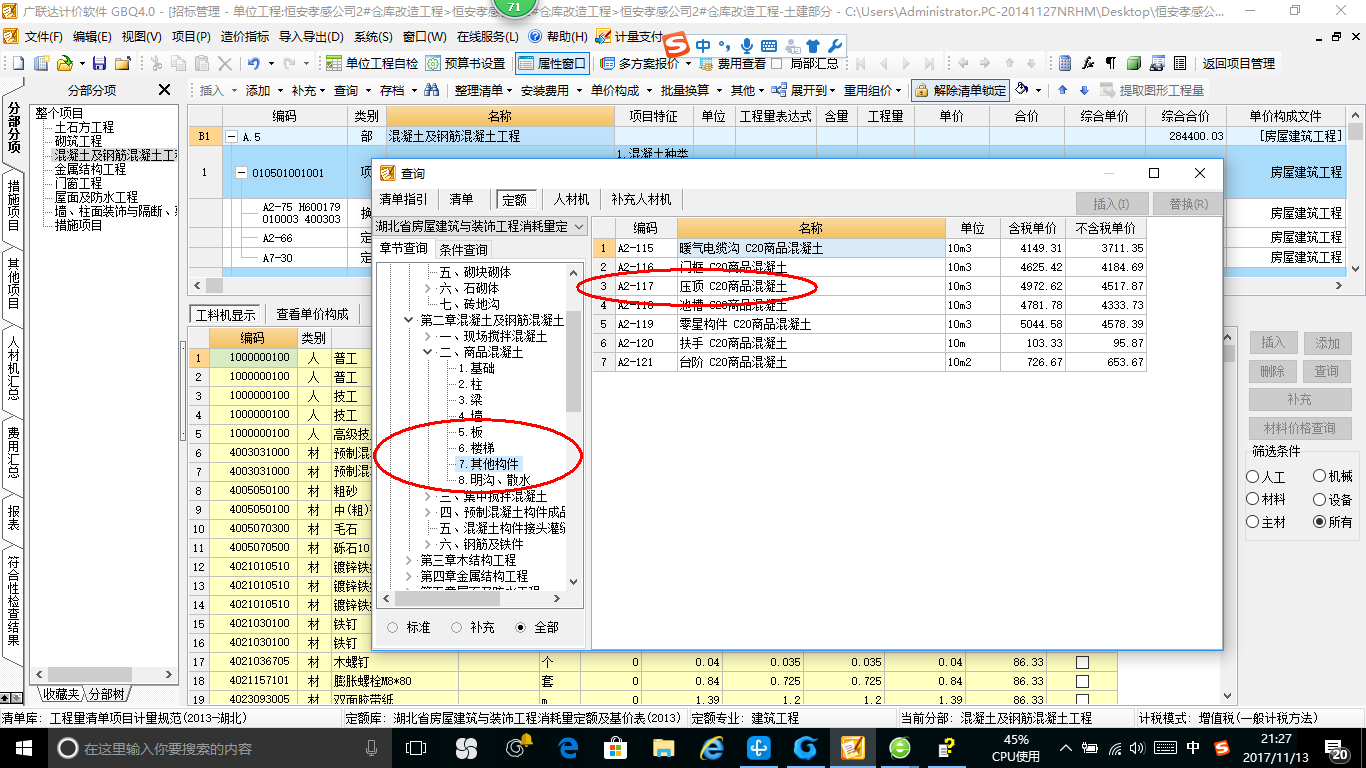Click the 返回项目管理 button

1238,63
